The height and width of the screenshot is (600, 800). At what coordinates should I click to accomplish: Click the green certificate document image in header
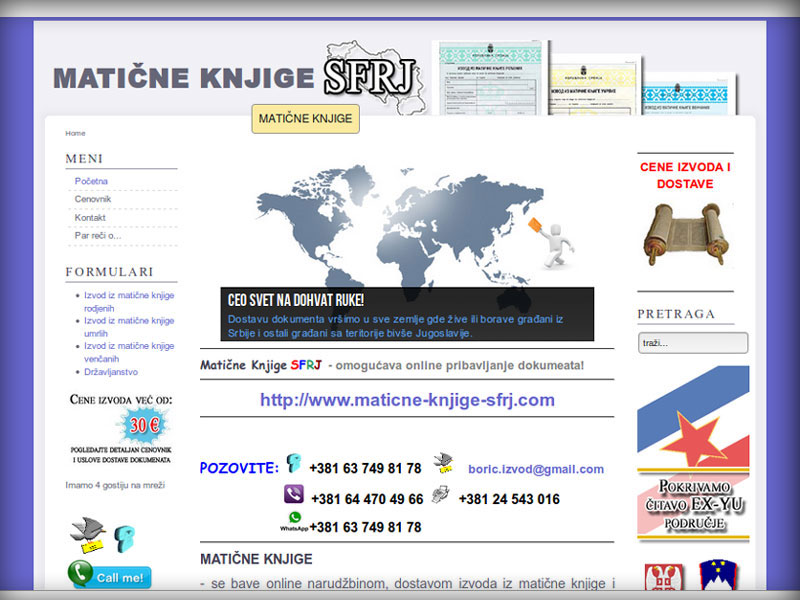click(490, 78)
